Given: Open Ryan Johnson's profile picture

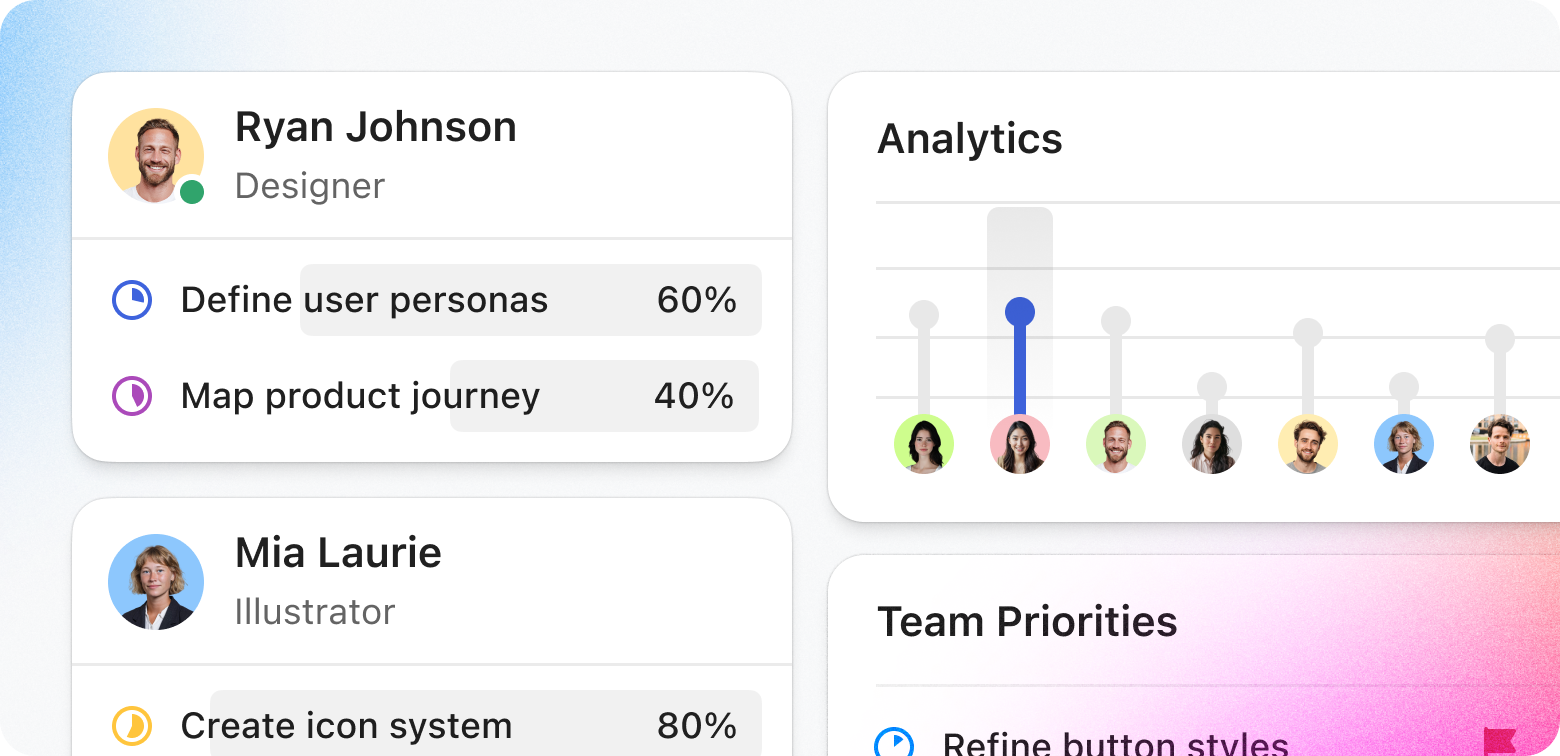Looking at the screenshot, I should click(155, 156).
